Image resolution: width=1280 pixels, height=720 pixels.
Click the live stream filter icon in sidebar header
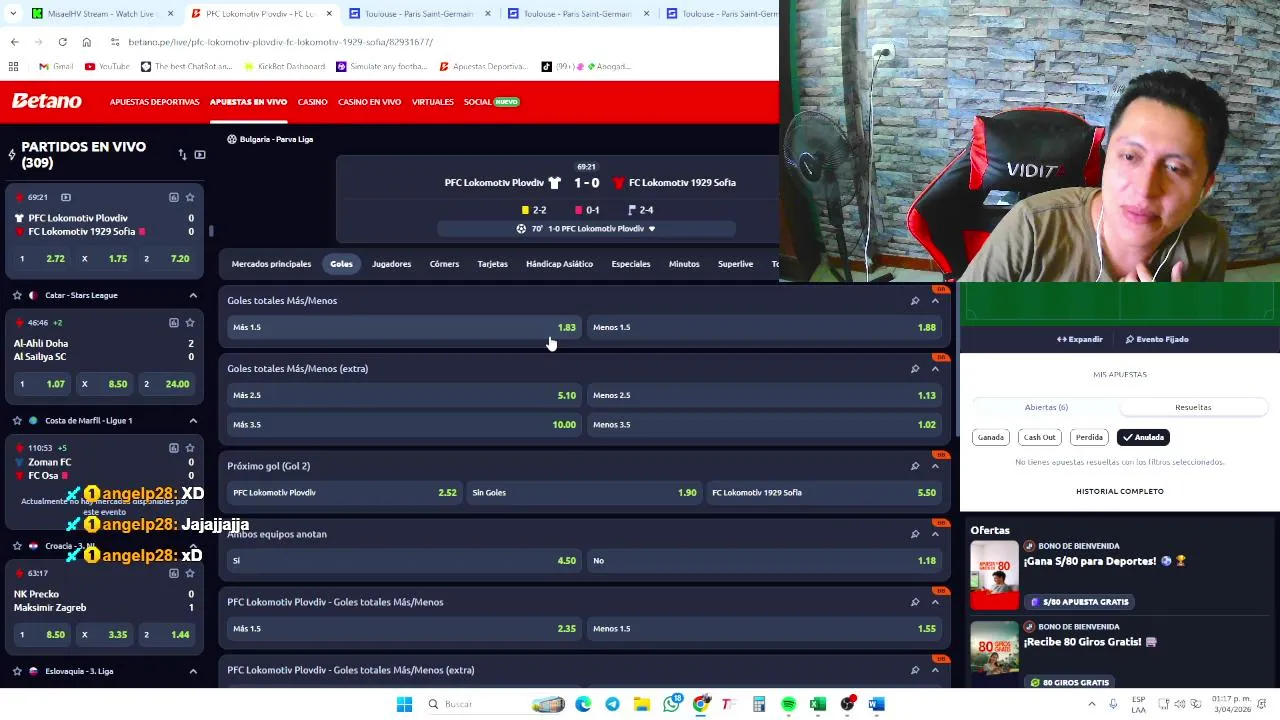pyautogui.click(x=199, y=155)
